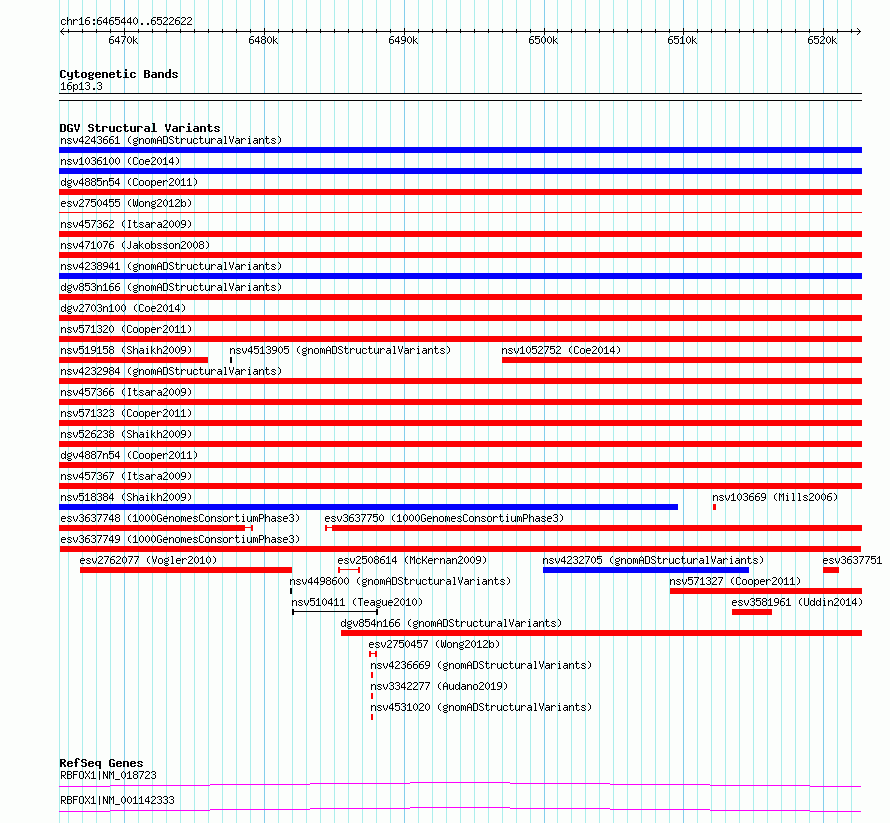Select the red esv2762077 variant bar

tap(186, 570)
